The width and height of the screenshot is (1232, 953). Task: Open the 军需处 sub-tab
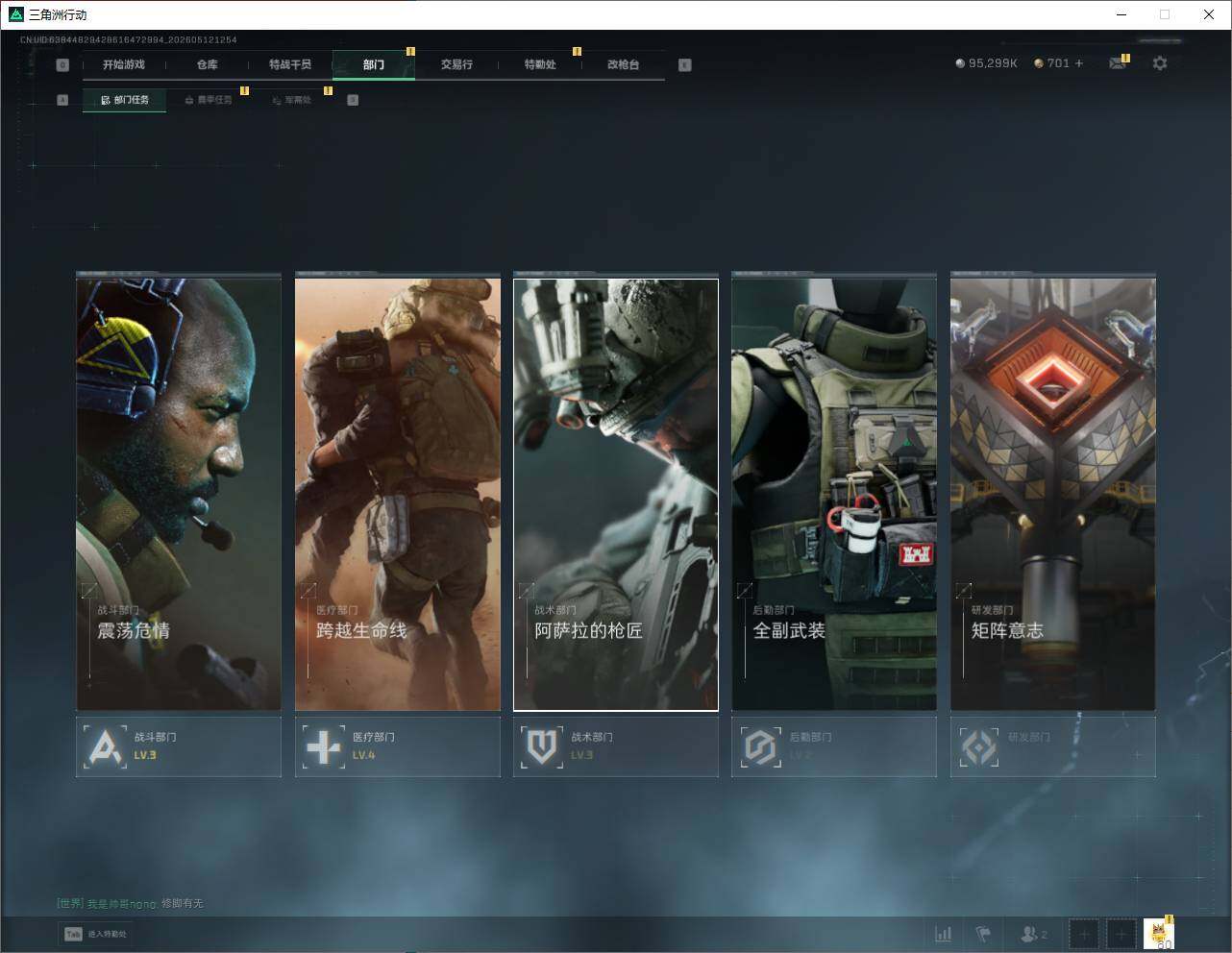coord(292,100)
